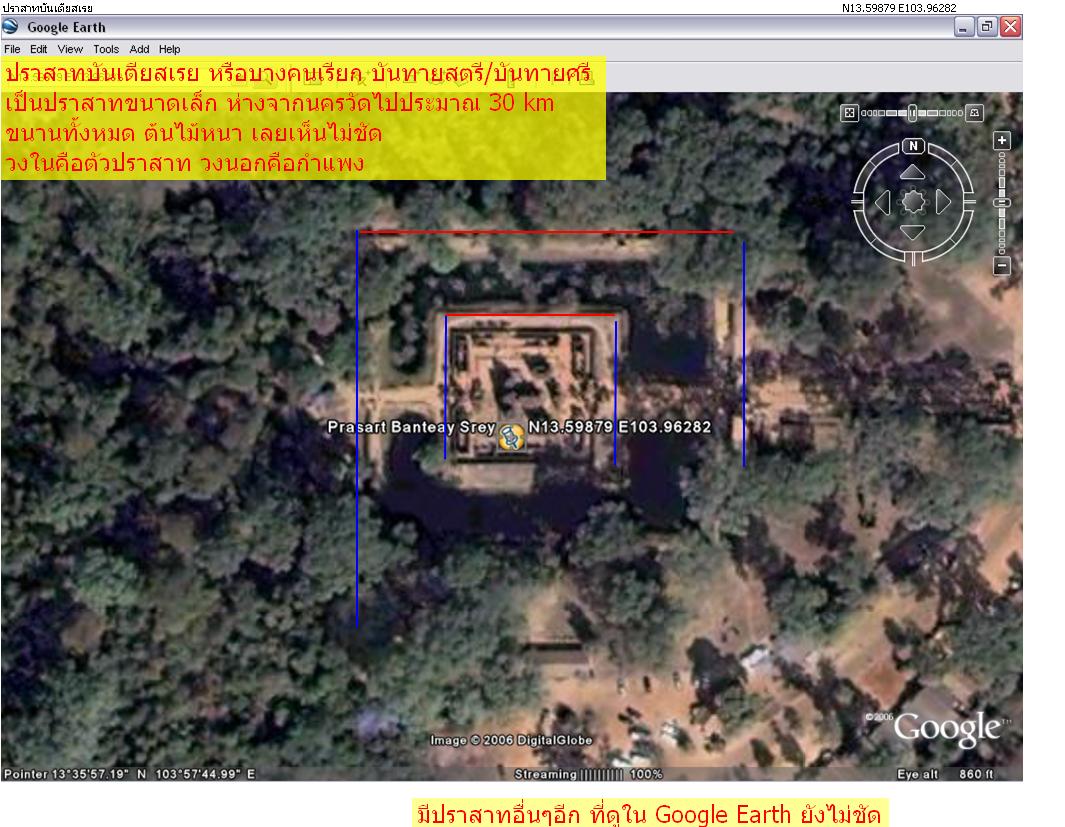Screen dimensions: 1065x827
Task: Click the Eye alt 860 ft readout
Action: tap(945, 774)
